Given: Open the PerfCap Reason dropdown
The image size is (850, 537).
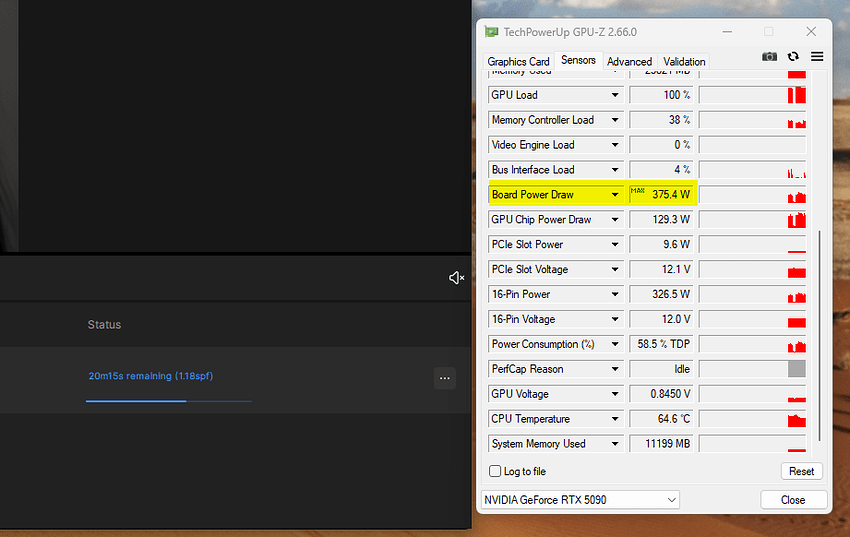Looking at the screenshot, I should 615,369.
